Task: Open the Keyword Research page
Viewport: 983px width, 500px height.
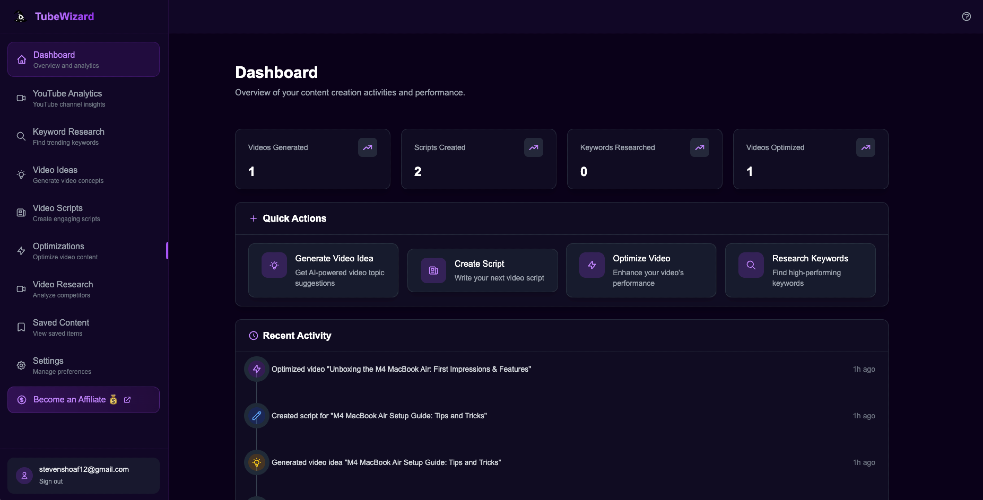Action: tap(83, 137)
